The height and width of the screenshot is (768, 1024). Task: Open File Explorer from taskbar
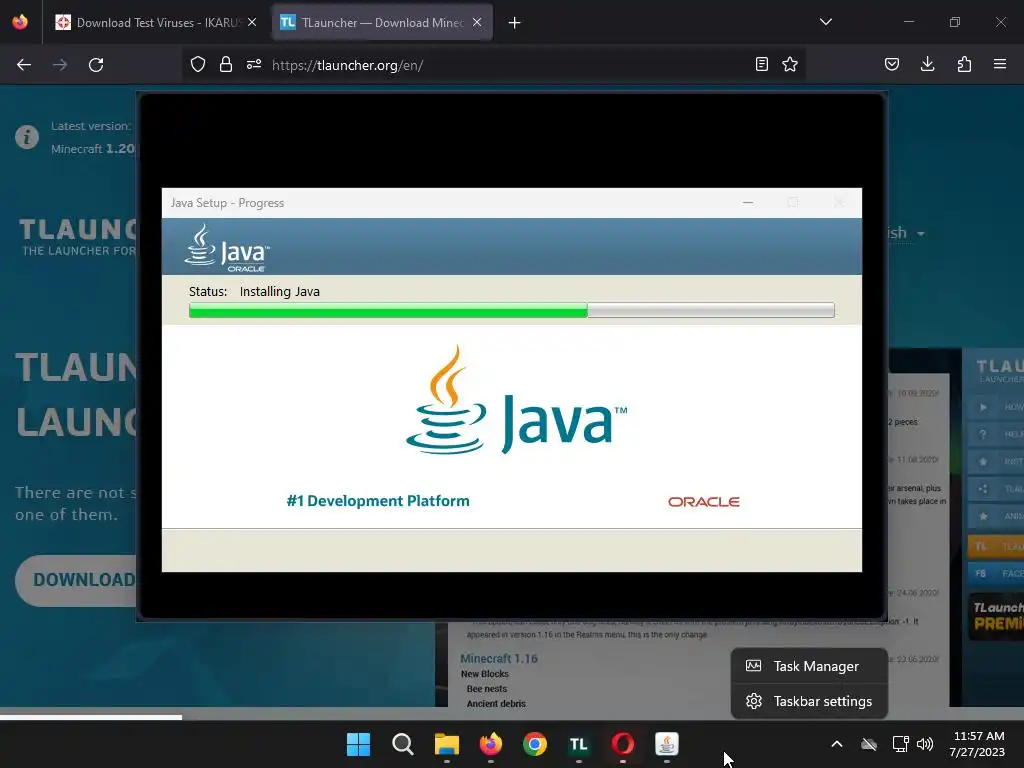[x=447, y=744]
